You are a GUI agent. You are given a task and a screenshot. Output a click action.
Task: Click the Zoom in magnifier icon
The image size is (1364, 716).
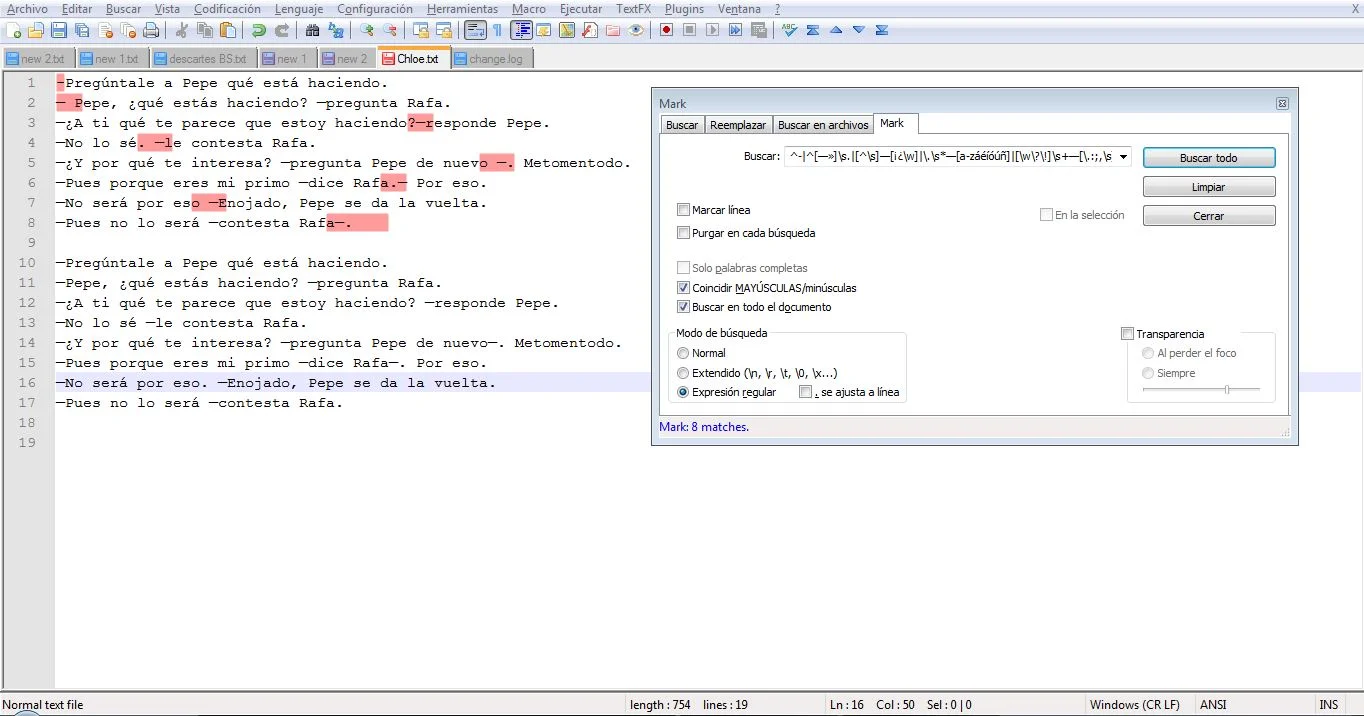pyautogui.click(x=367, y=30)
